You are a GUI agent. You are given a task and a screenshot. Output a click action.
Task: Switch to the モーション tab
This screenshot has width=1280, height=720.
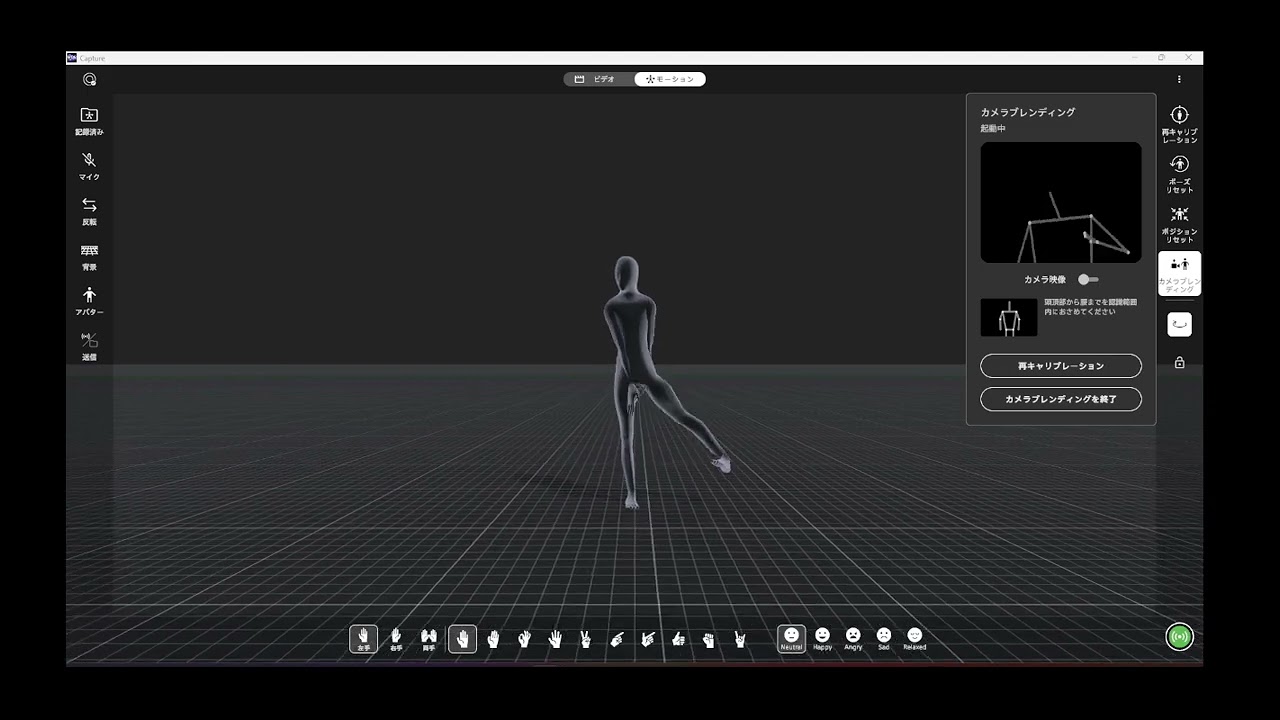(x=670, y=79)
